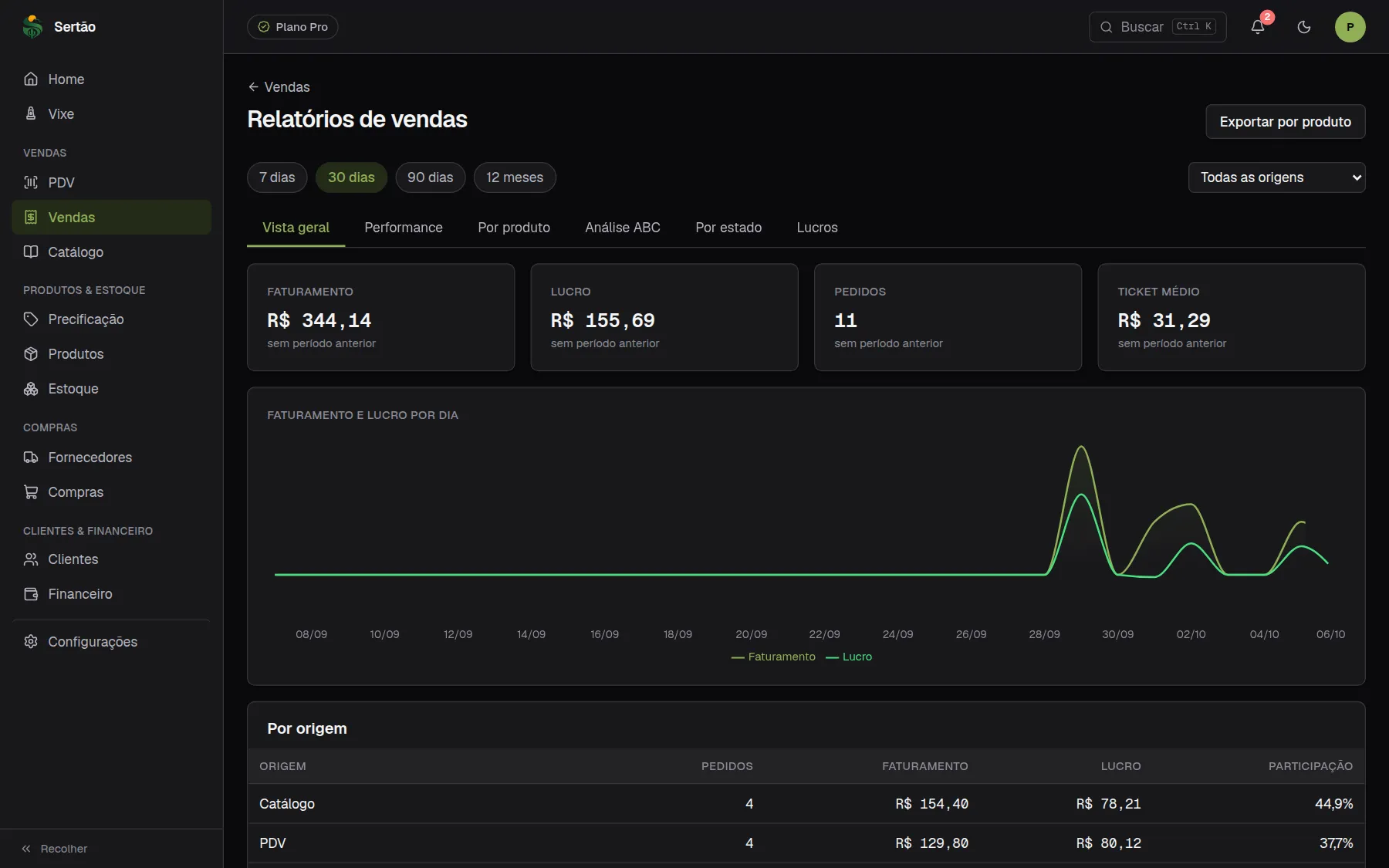This screenshot has height=868, width=1389.
Task: Open Precificação tag icon
Action: click(x=31, y=319)
